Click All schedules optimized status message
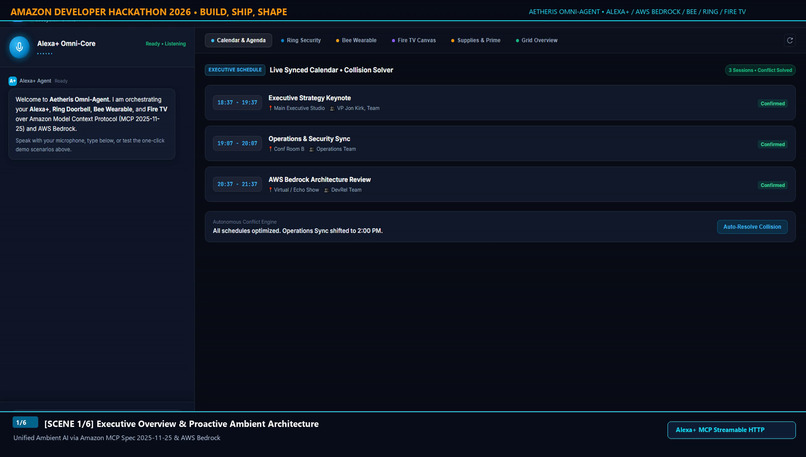 click(x=298, y=231)
